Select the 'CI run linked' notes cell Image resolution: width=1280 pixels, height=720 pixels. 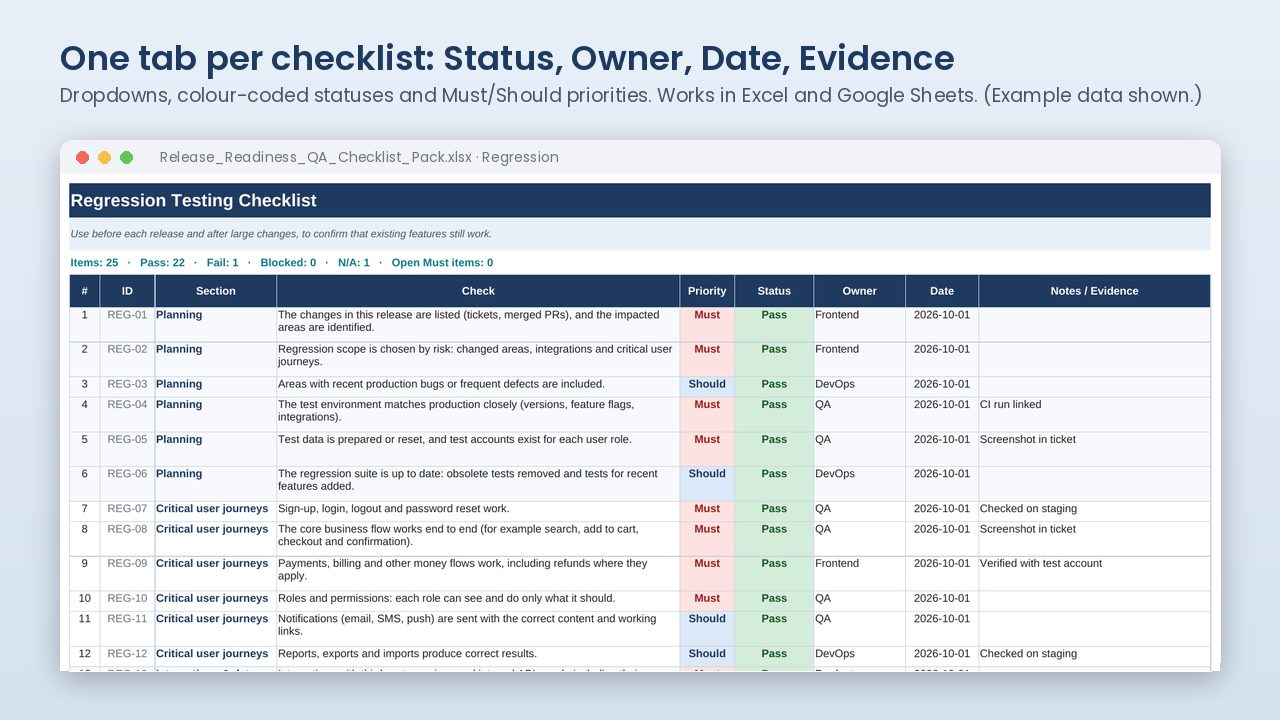click(1094, 414)
